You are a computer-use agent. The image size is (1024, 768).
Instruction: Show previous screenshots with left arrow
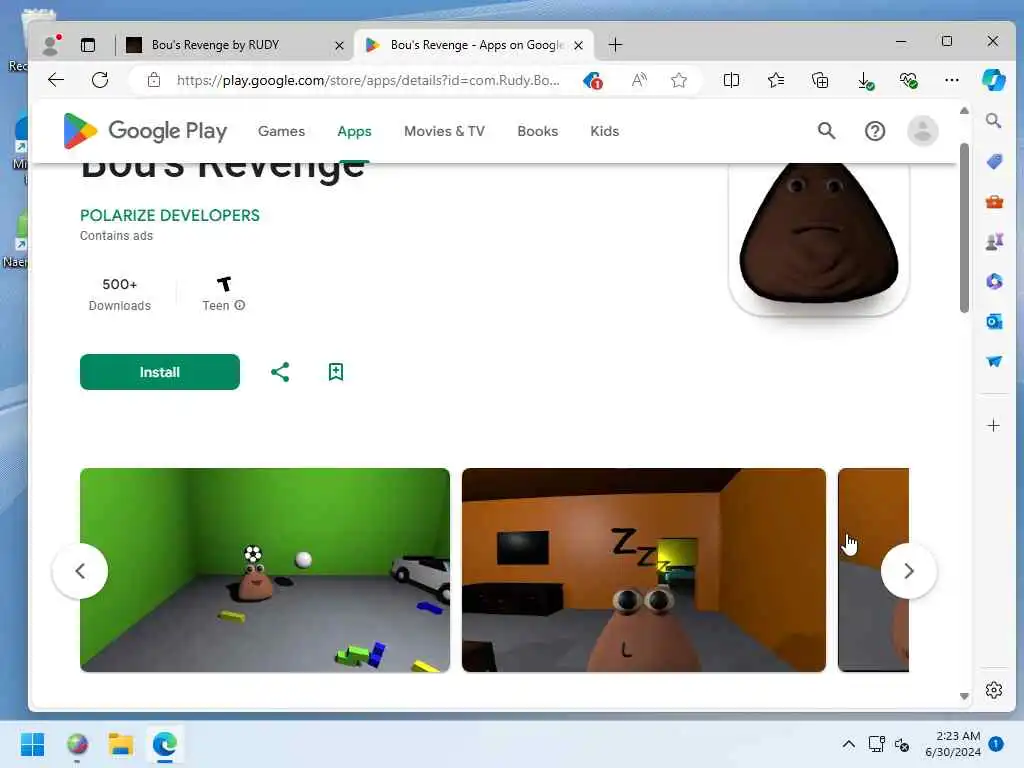tap(80, 571)
